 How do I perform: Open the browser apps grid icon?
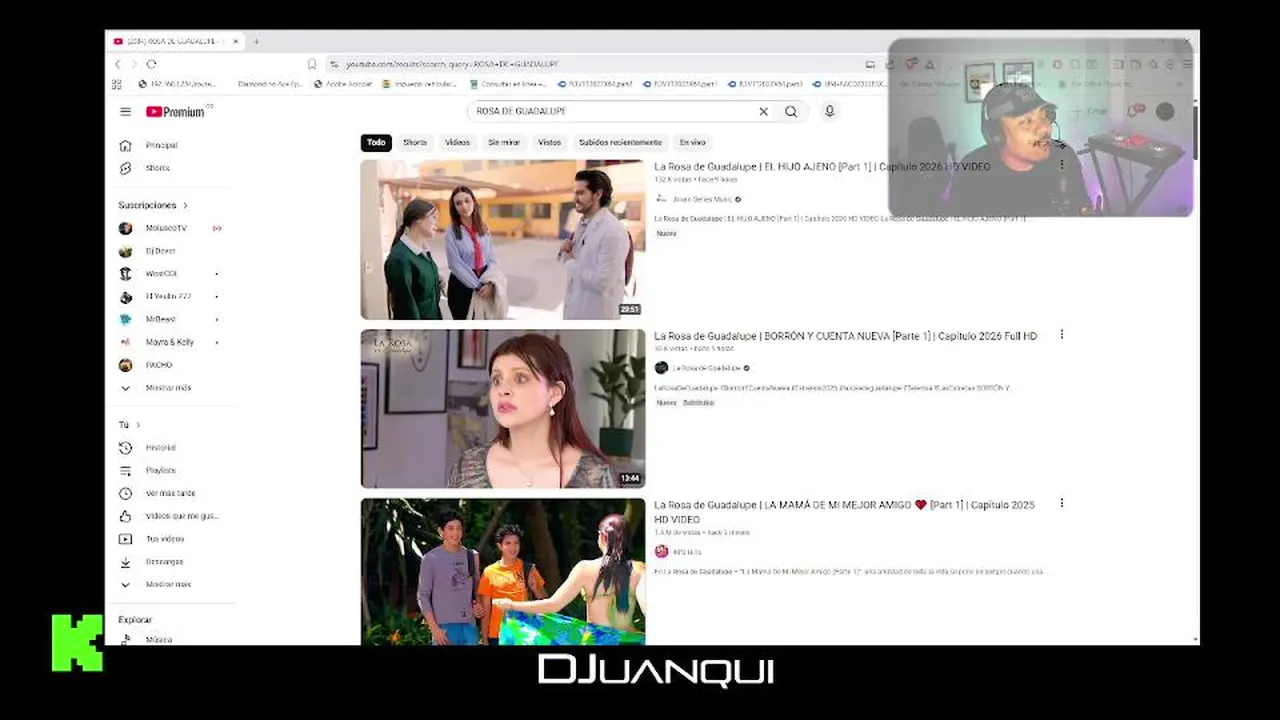click(117, 84)
